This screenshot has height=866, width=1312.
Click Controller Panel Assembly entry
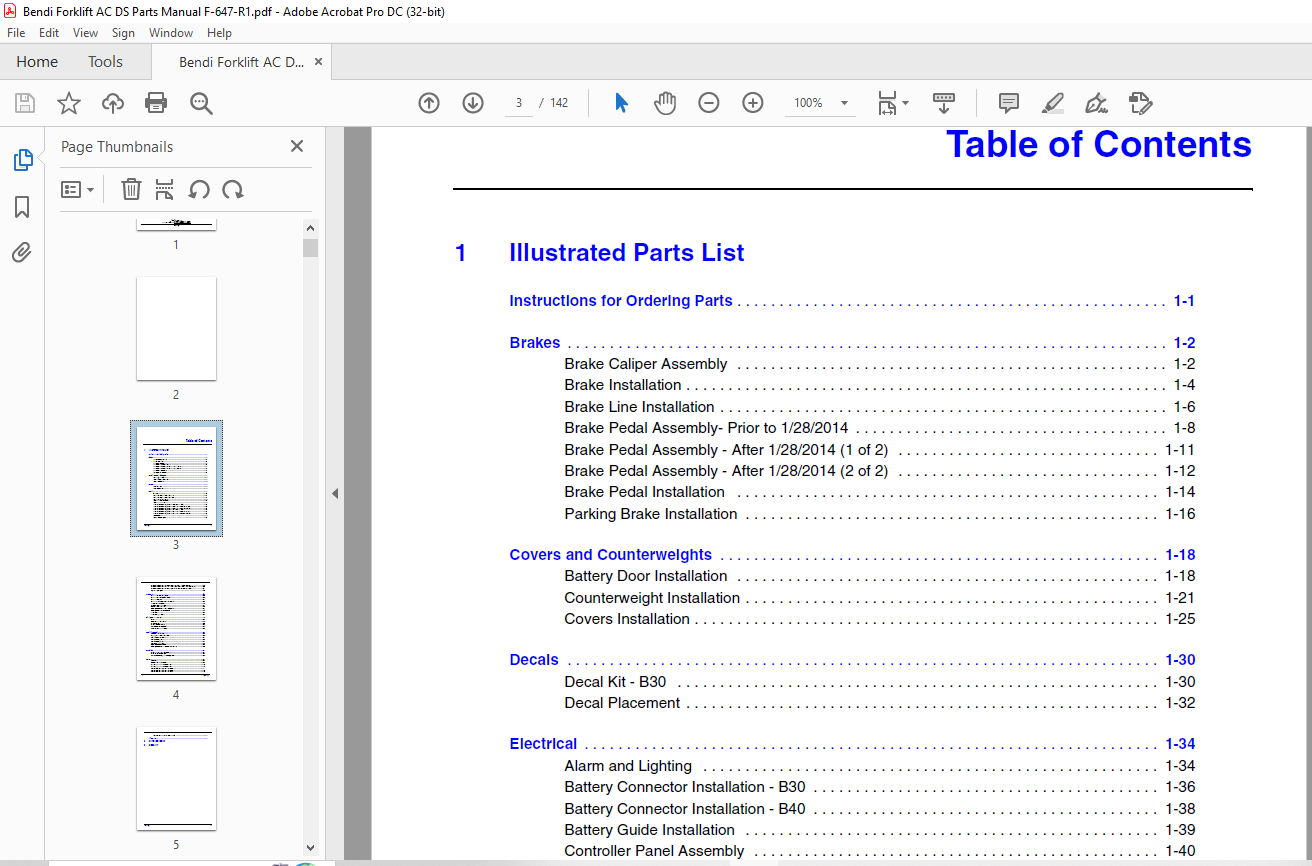[654, 851]
